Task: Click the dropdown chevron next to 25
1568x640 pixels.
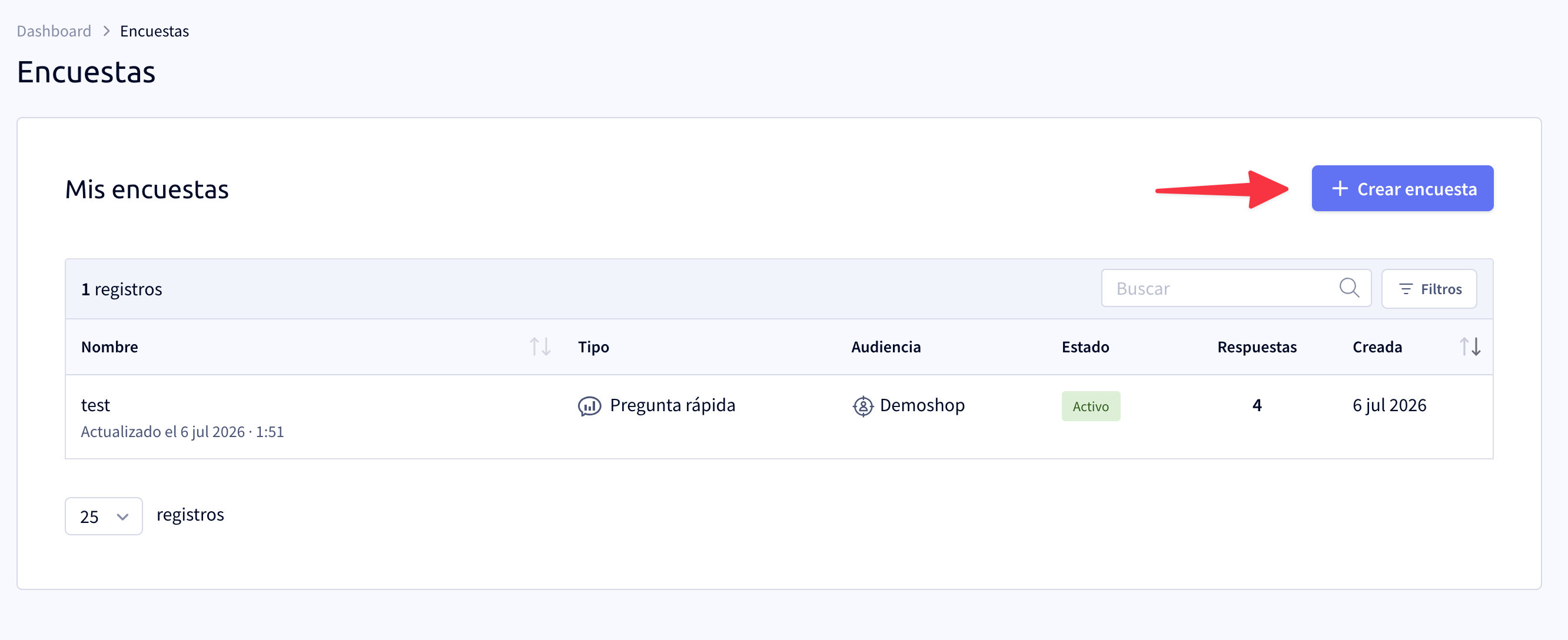Action: pos(122,516)
